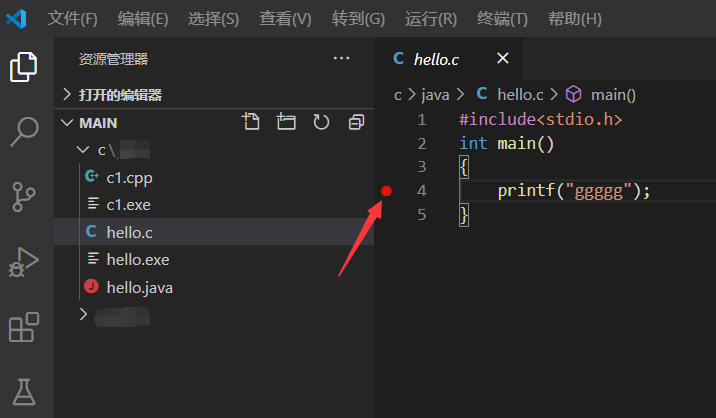Click the opening brace on line 3

[464, 167]
